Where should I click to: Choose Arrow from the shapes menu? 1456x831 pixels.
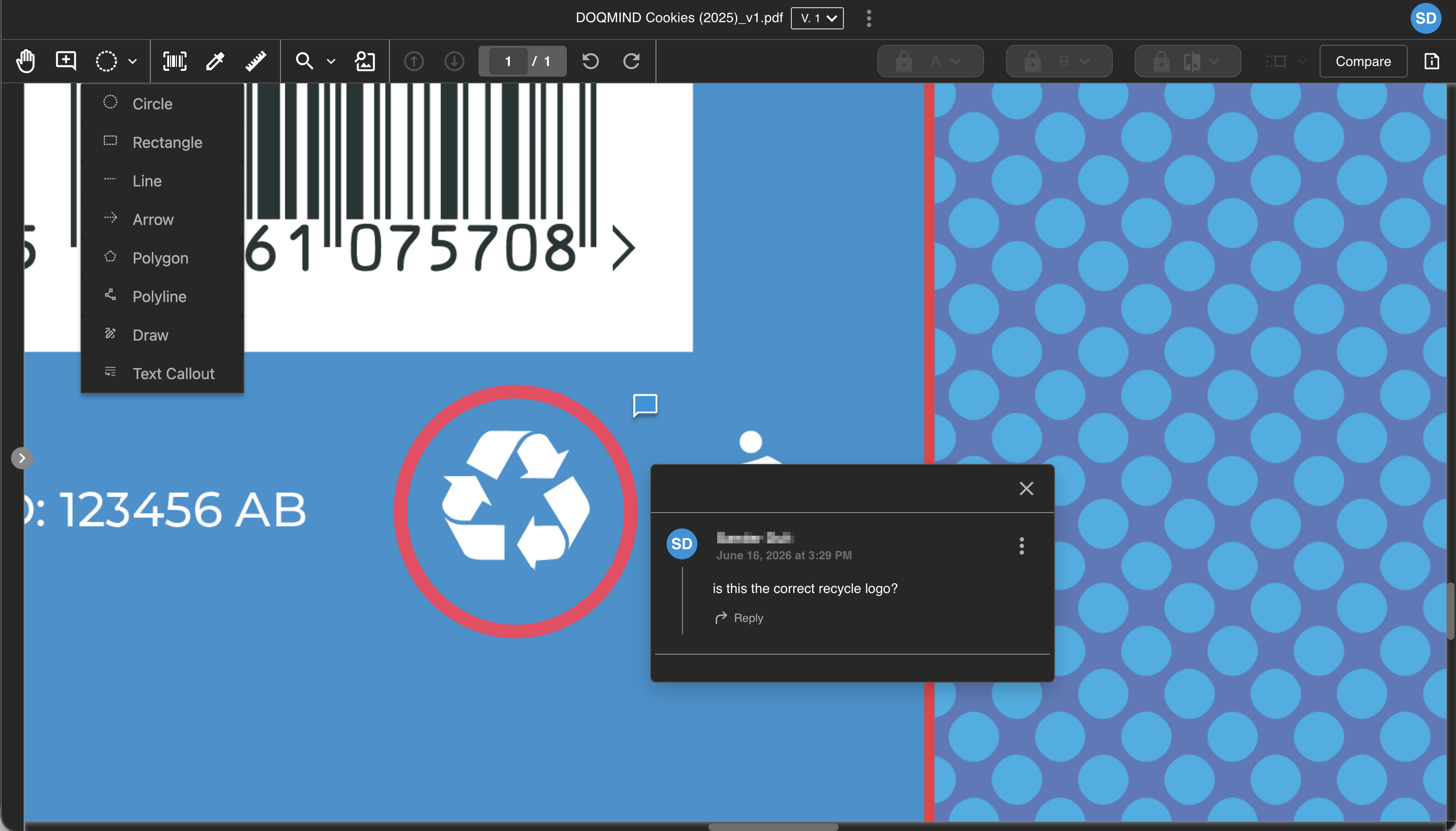pyautogui.click(x=162, y=219)
